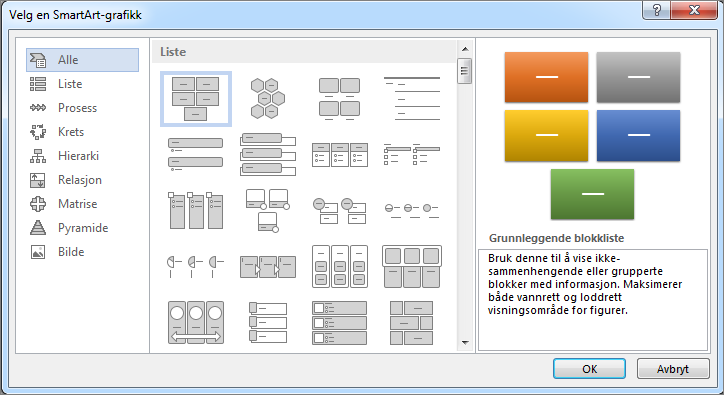Open help with the question mark button
The width and height of the screenshot is (724, 395).
657,10
